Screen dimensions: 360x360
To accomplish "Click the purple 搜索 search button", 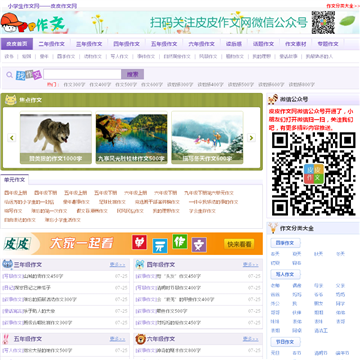I will (x=132, y=74).
